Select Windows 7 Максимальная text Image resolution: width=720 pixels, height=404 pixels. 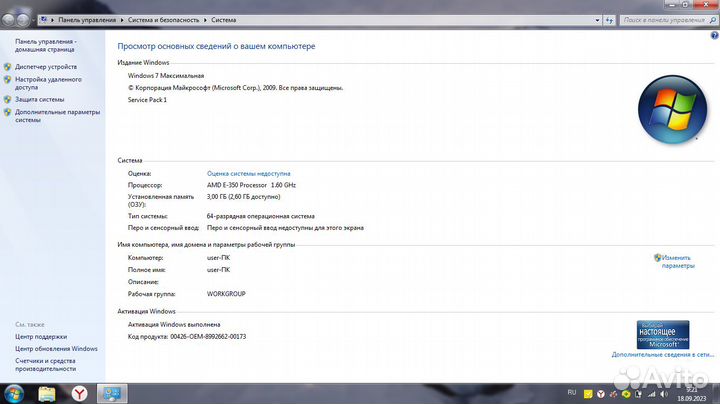(166, 76)
